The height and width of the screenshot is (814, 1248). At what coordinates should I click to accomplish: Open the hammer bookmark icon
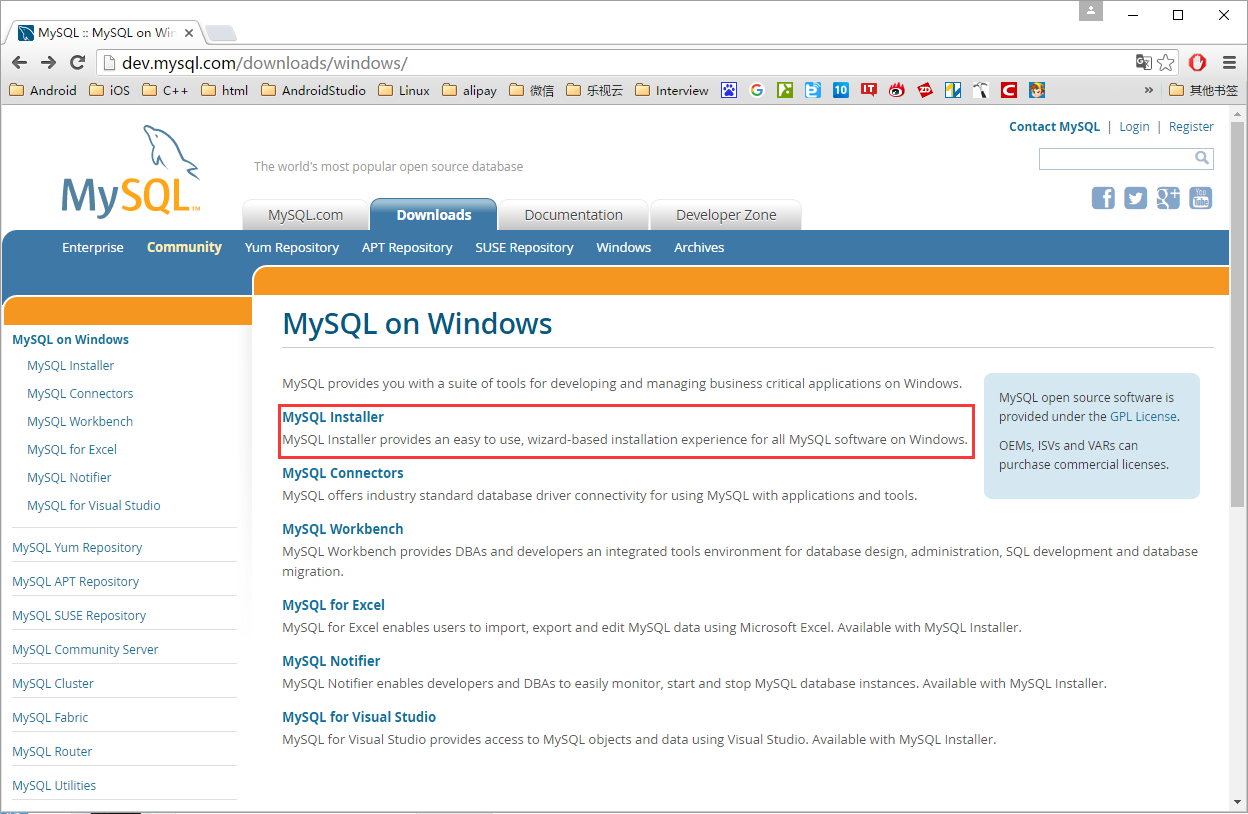tap(981, 90)
